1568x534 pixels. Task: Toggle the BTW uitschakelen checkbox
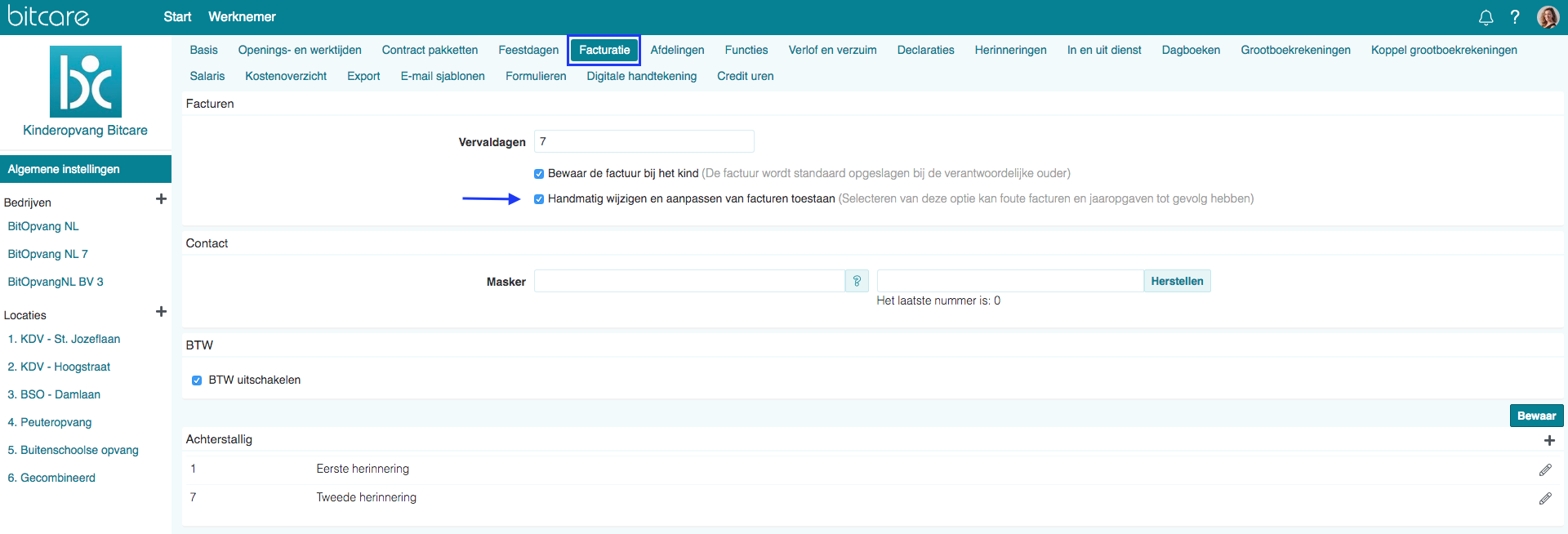click(x=197, y=380)
